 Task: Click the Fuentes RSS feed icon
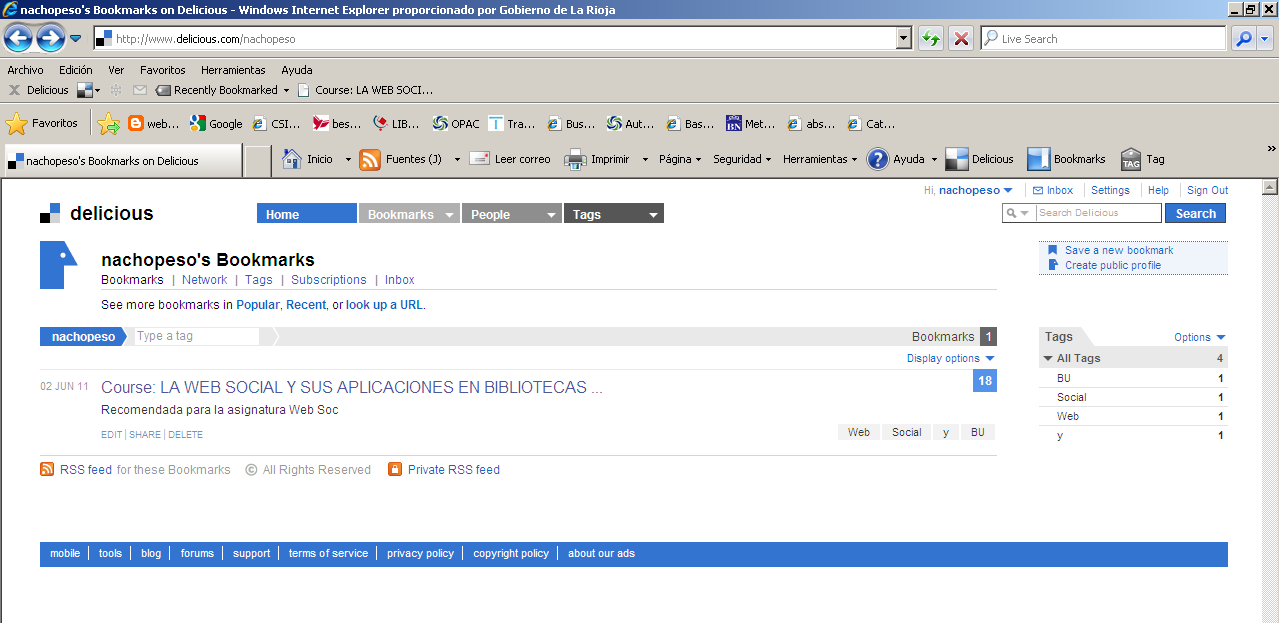(x=370, y=159)
